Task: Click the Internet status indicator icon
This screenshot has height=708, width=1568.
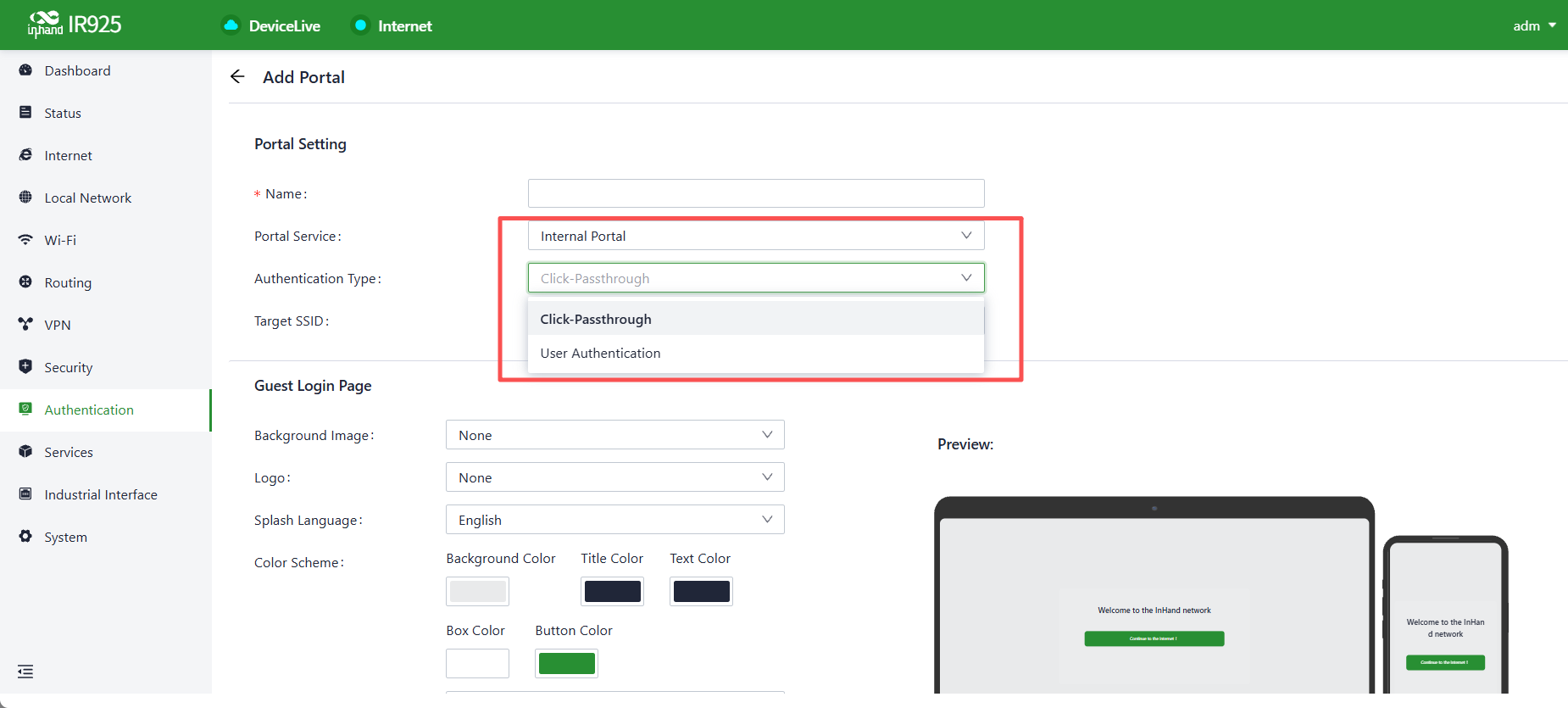Action: pyautogui.click(x=360, y=25)
